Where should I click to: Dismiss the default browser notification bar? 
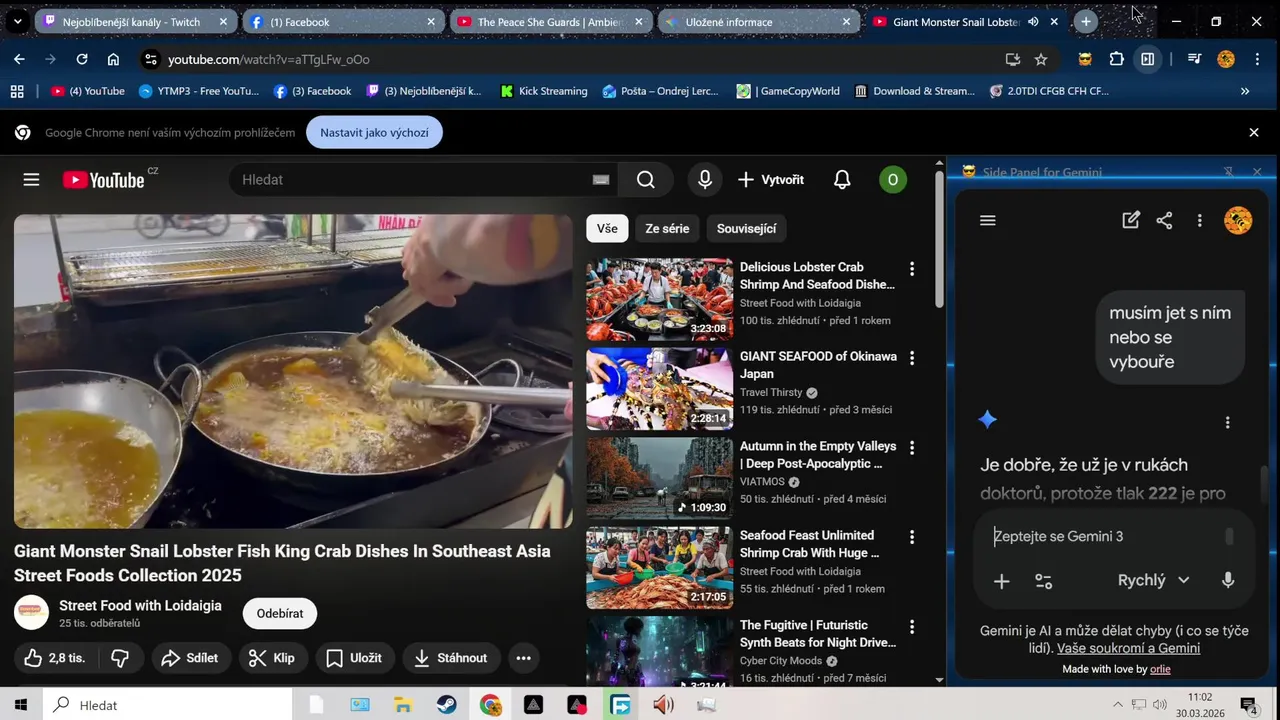(x=1254, y=132)
